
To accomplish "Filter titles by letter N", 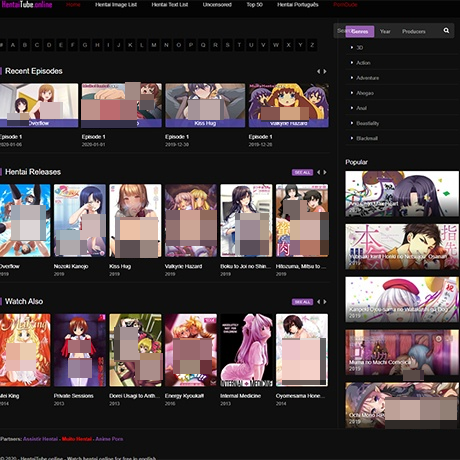I will pyautogui.click(x=166, y=45).
